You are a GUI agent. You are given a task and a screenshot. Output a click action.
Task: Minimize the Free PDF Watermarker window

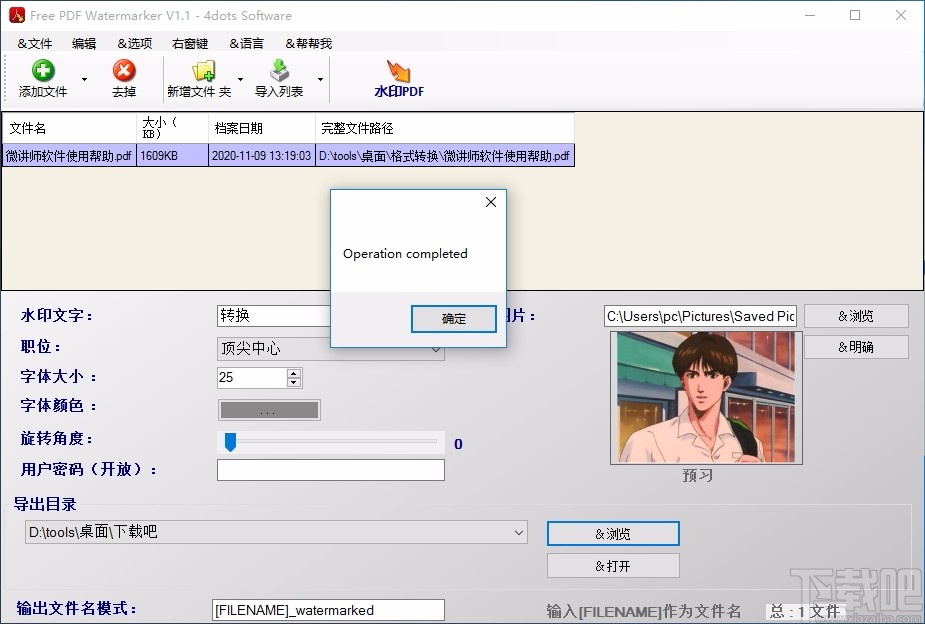(x=810, y=15)
